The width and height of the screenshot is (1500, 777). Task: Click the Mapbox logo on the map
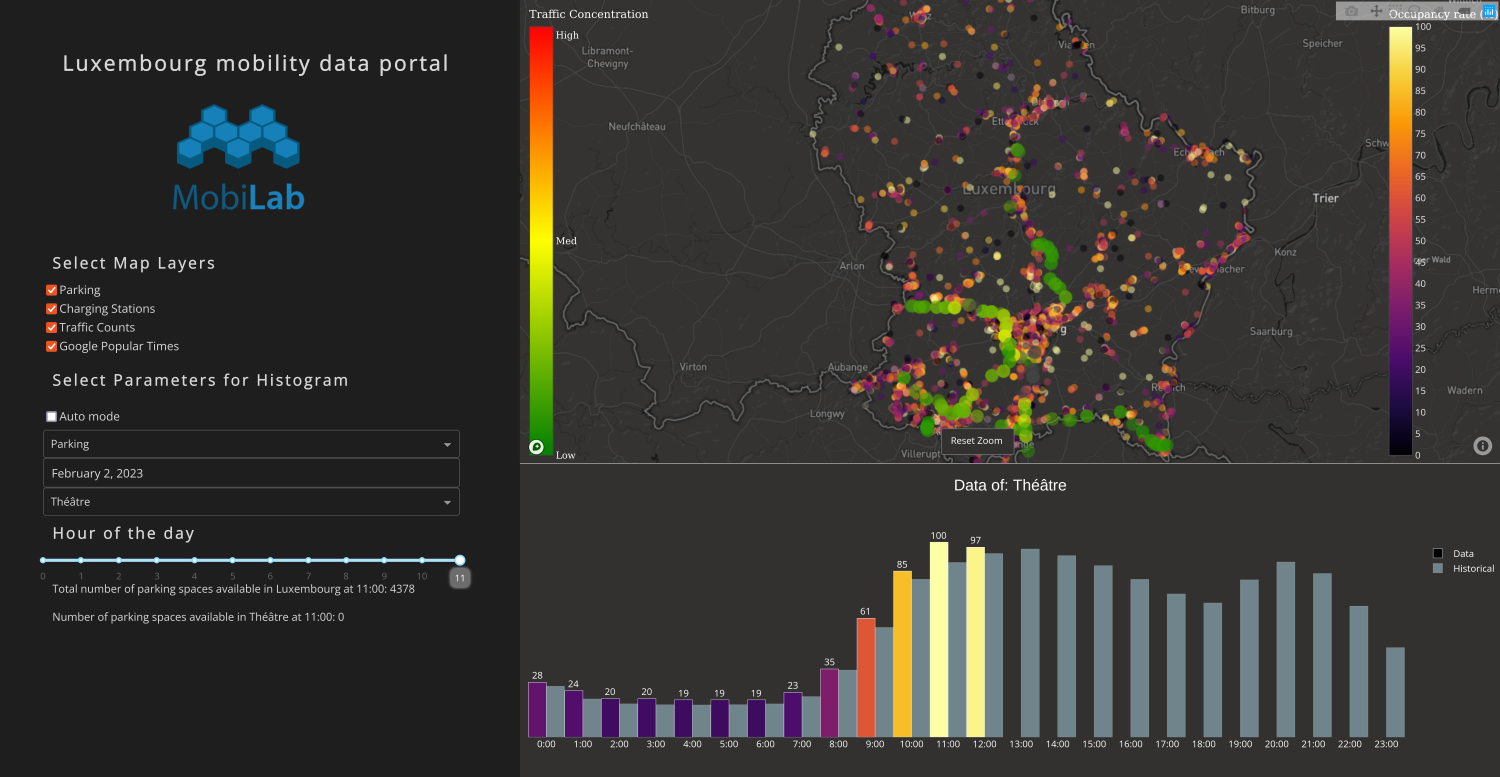click(537, 447)
